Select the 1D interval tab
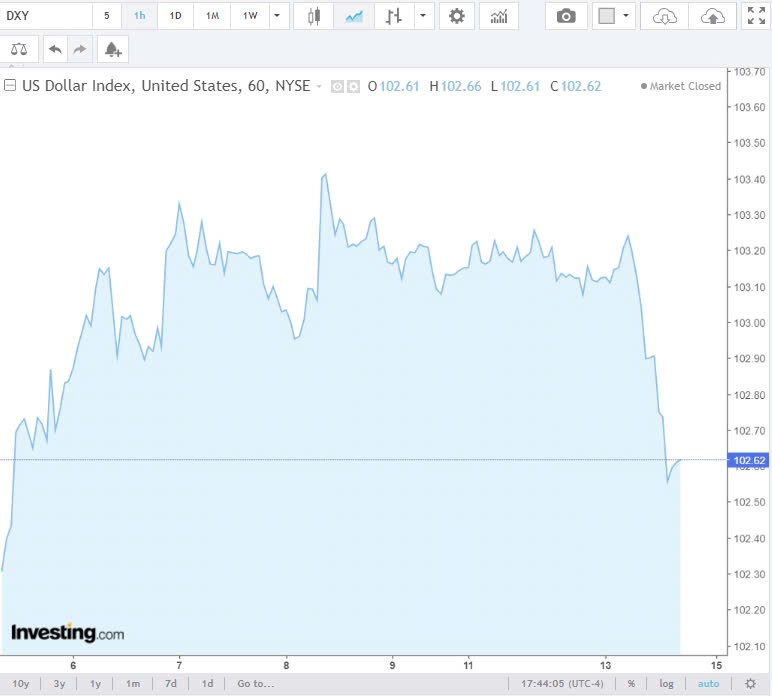Image resolution: width=772 pixels, height=696 pixels. tap(176, 16)
